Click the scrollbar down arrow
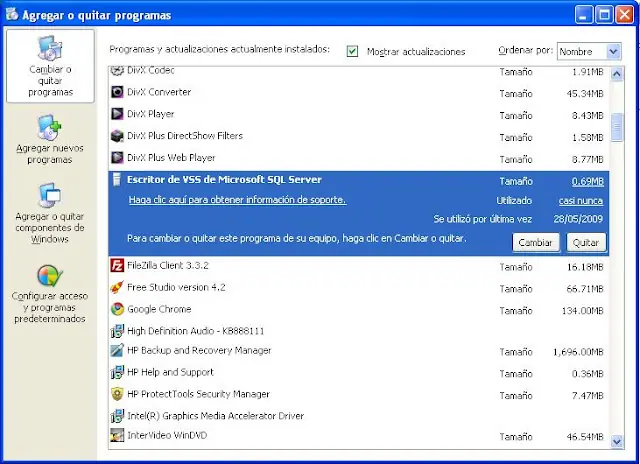Viewport: 640px width, 464px height. (x=617, y=441)
